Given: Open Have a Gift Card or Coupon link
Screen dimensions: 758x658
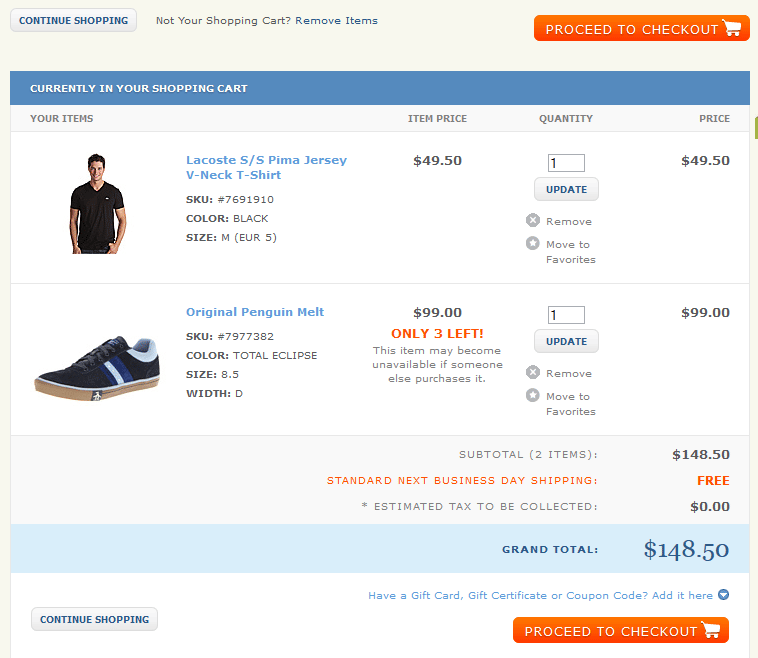Looking at the screenshot, I should [540, 596].
